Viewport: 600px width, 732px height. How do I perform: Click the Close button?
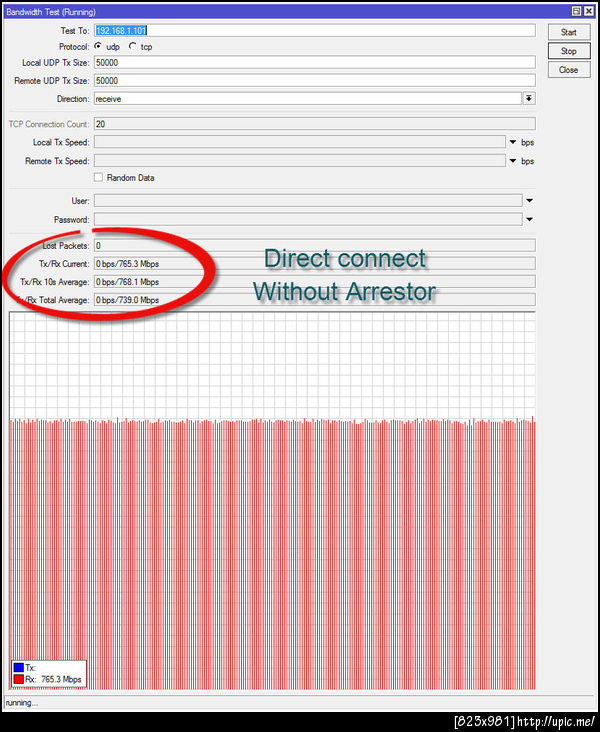tap(569, 70)
